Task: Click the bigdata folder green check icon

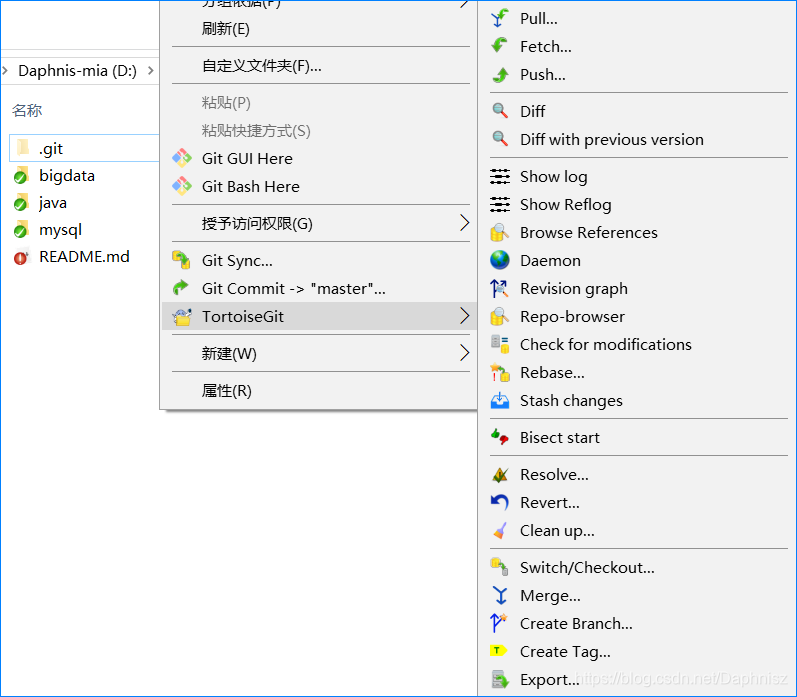Action: click(20, 177)
